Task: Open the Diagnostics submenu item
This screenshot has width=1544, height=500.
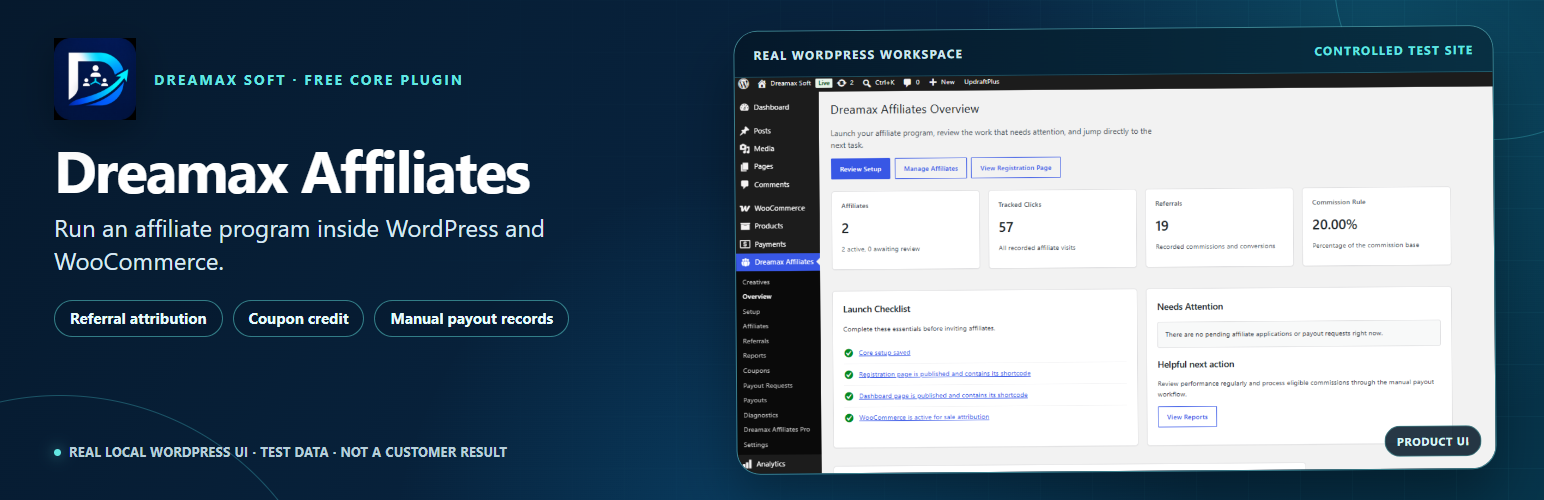Action: tap(760, 415)
